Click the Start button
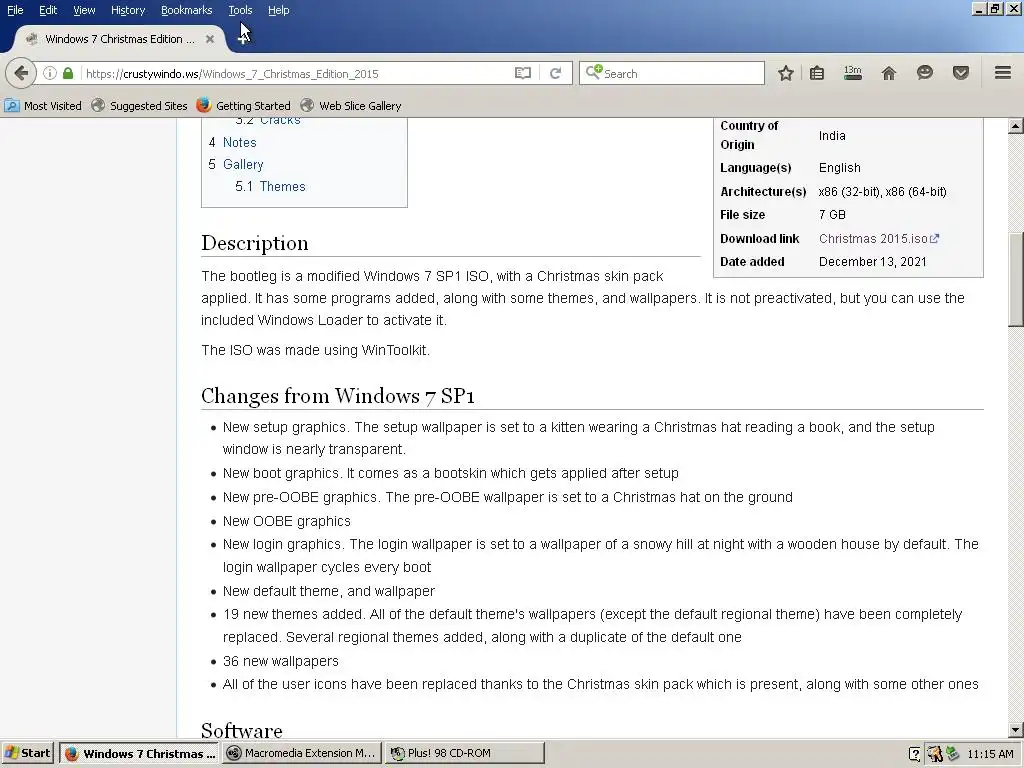Screen dimensions: 1024x768 point(27,753)
